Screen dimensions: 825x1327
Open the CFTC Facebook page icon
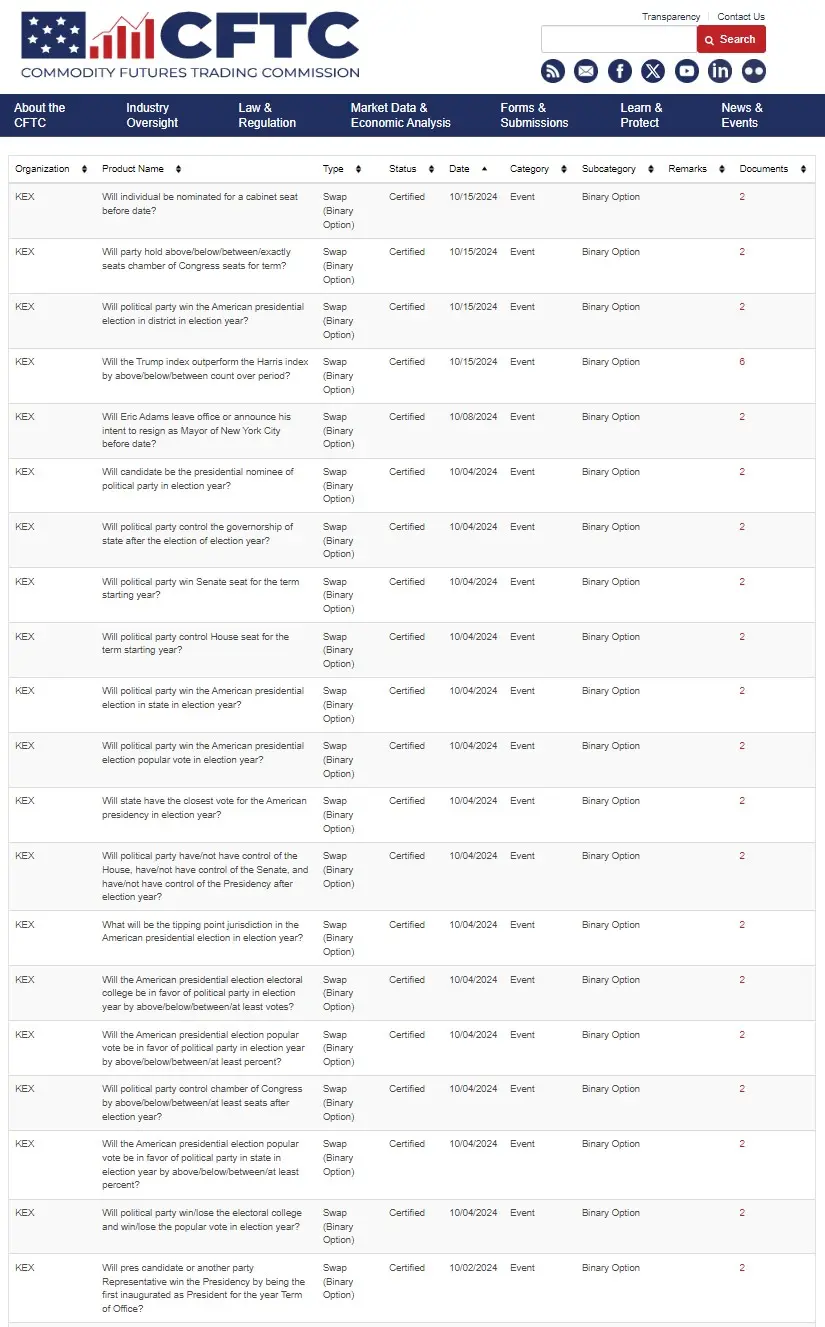[620, 71]
